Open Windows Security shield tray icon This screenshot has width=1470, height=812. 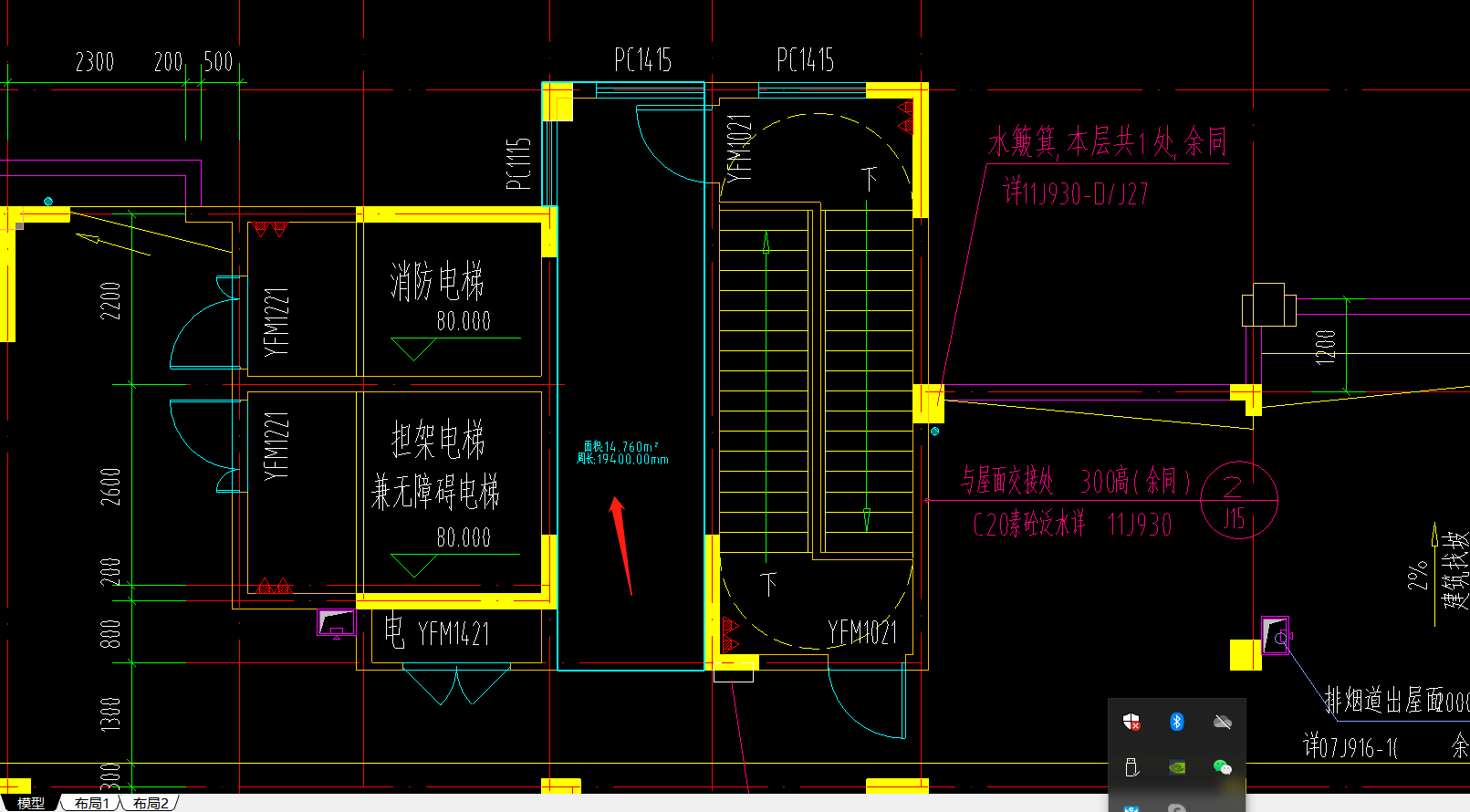tap(1131, 723)
